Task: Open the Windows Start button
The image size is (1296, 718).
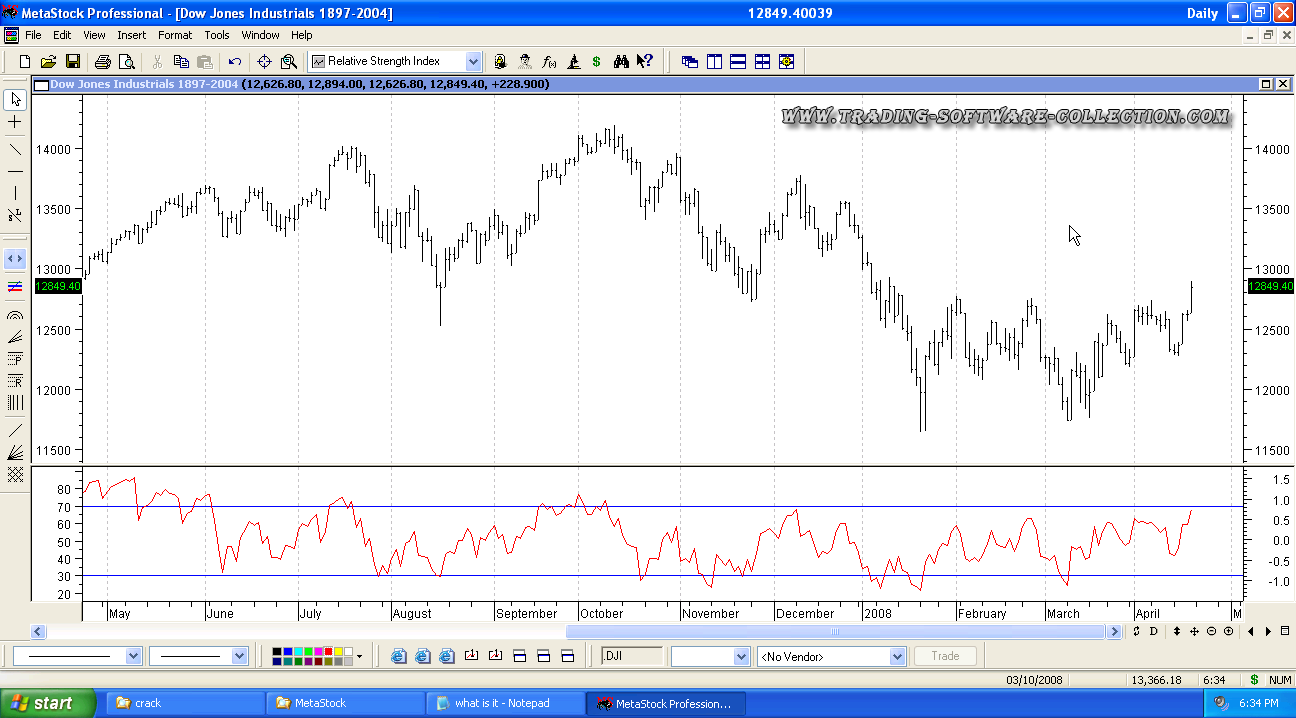Action: [x=48, y=703]
